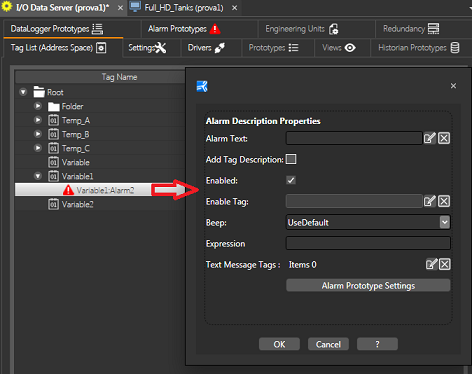Click the red warning icon beside Alarm Prototypes
The image size is (472, 374).
click(x=215, y=29)
